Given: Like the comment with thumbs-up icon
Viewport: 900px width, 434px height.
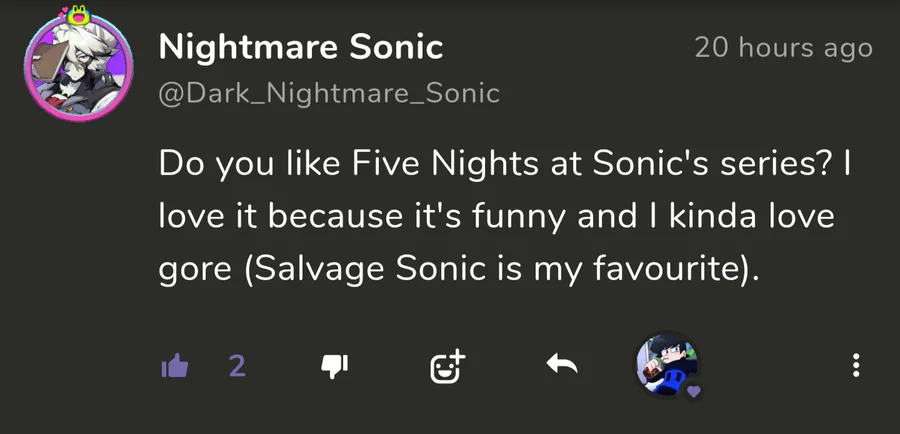Looking at the screenshot, I should coord(175,367).
